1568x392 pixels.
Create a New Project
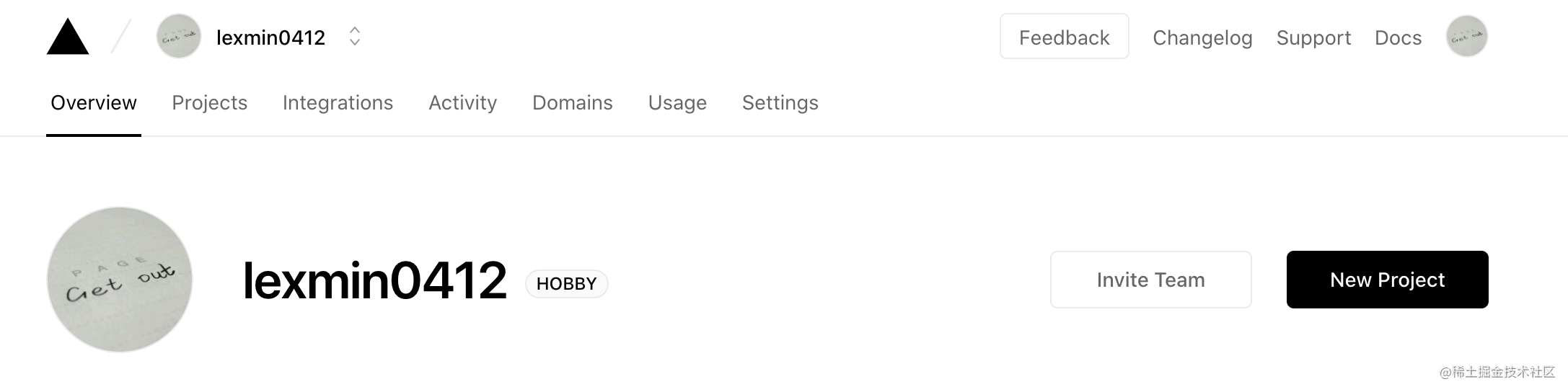[x=1388, y=280]
